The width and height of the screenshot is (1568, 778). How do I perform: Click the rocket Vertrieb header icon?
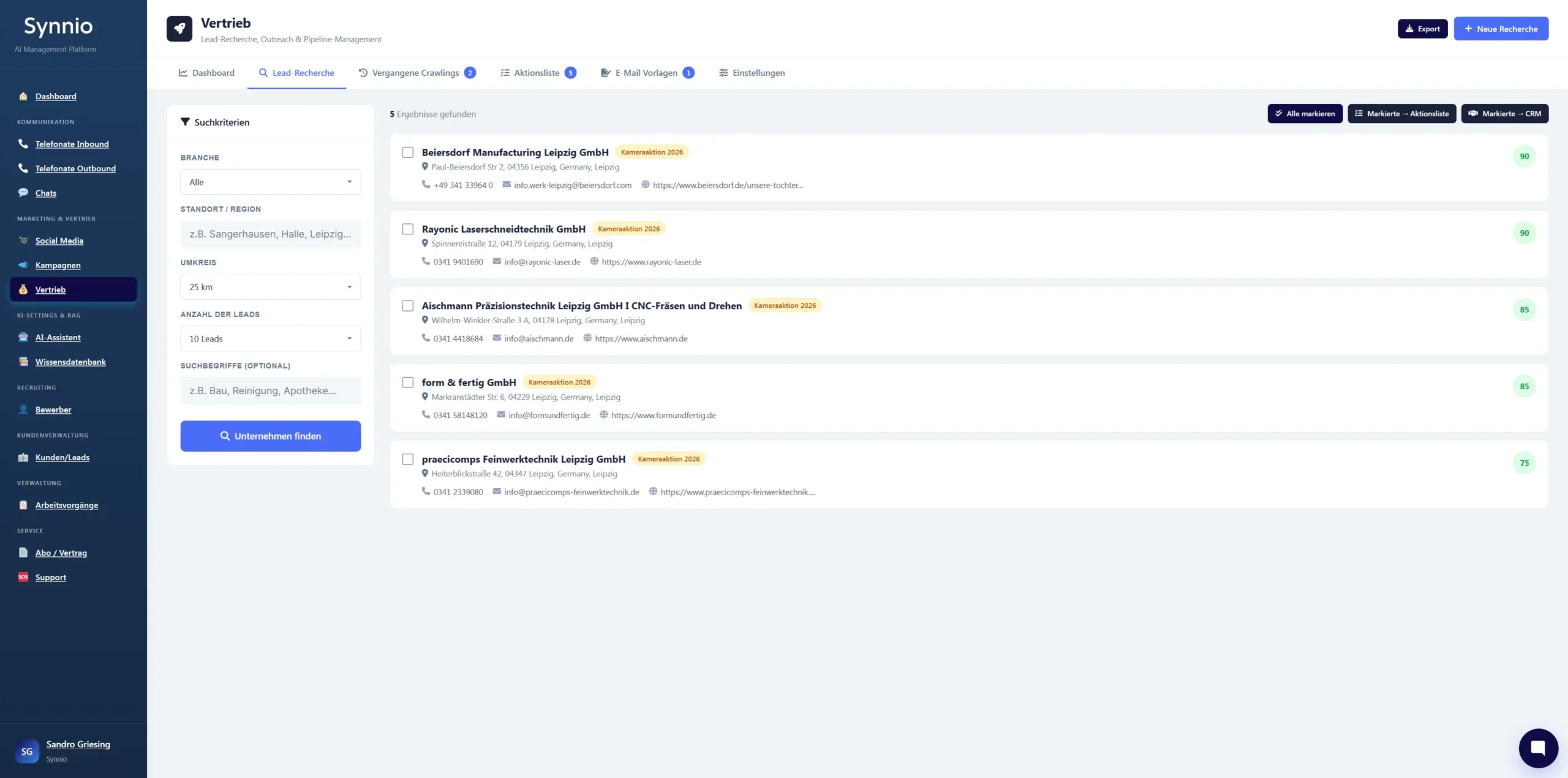click(x=179, y=29)
